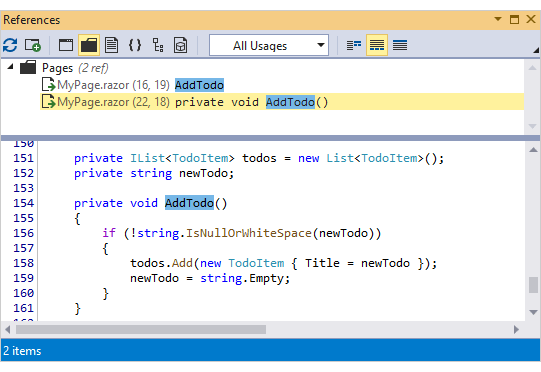Click 'todos.Add' on line 158
The width and height of the screenshot is (541, 372).
coord(161,263)
